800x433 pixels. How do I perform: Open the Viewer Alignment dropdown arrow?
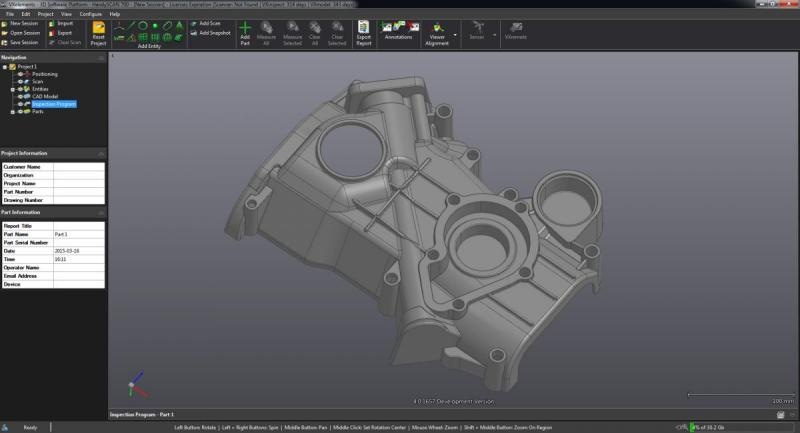(455, 35)
